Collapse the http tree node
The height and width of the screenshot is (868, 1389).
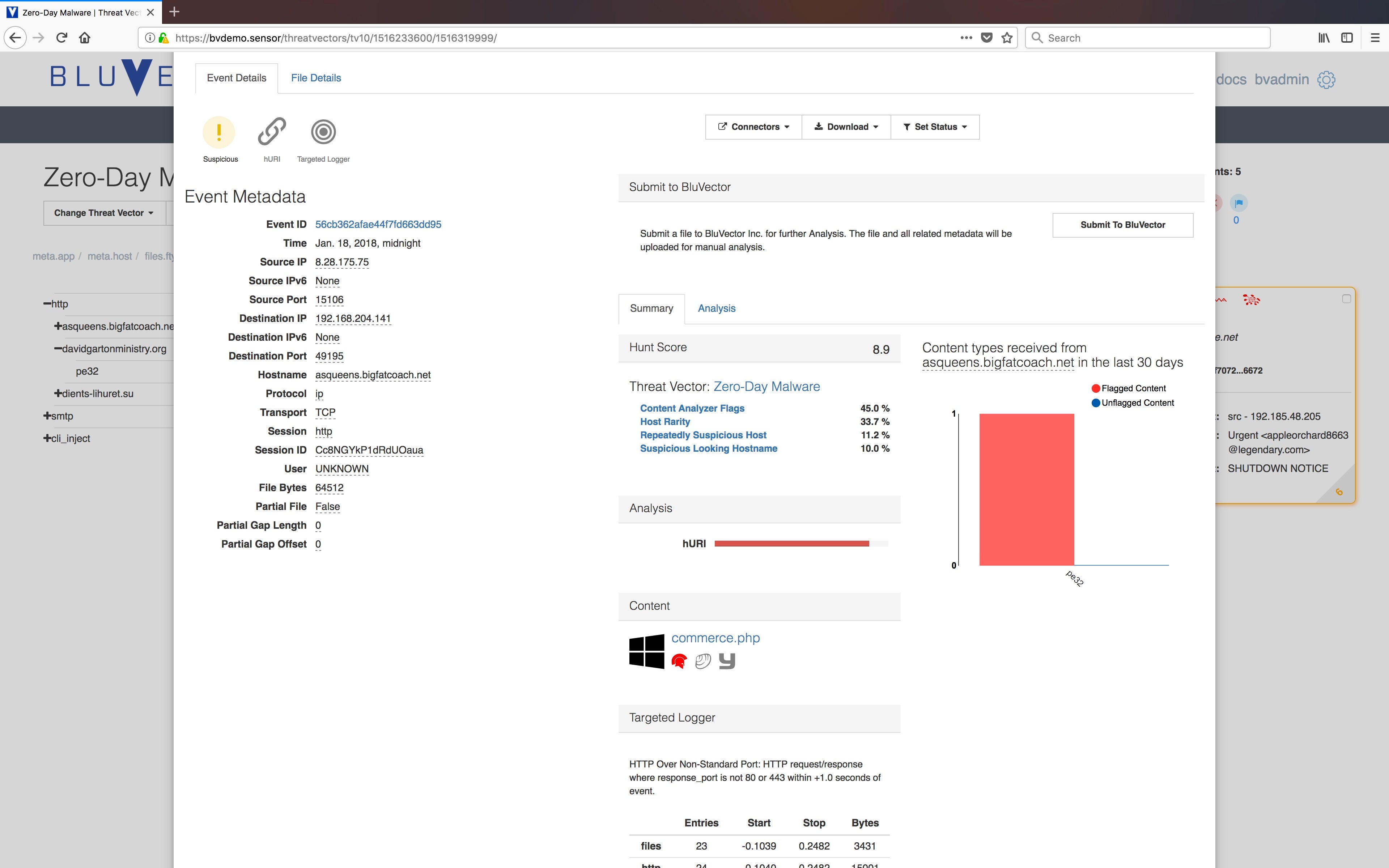48,304
